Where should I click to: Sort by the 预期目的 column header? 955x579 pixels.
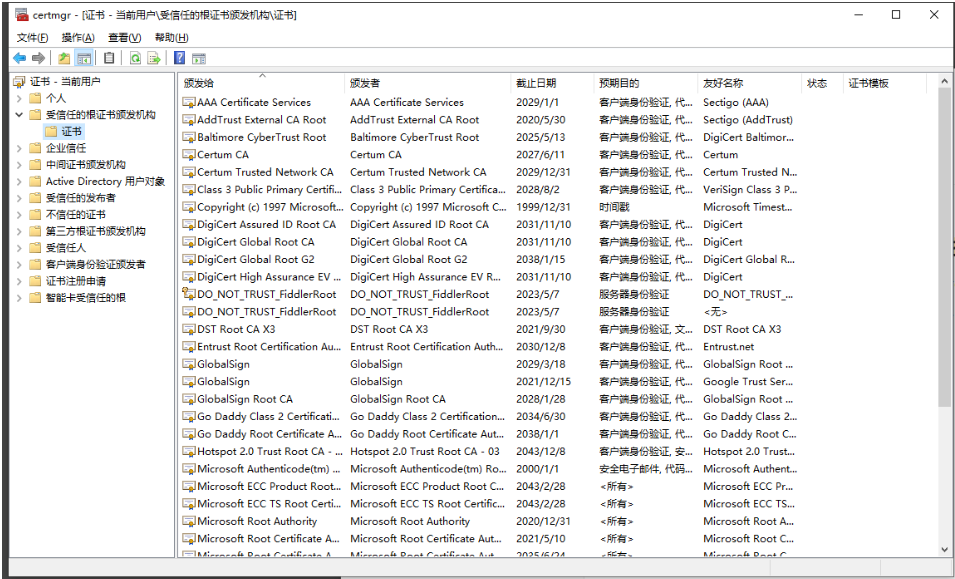[x=646, y=83]
